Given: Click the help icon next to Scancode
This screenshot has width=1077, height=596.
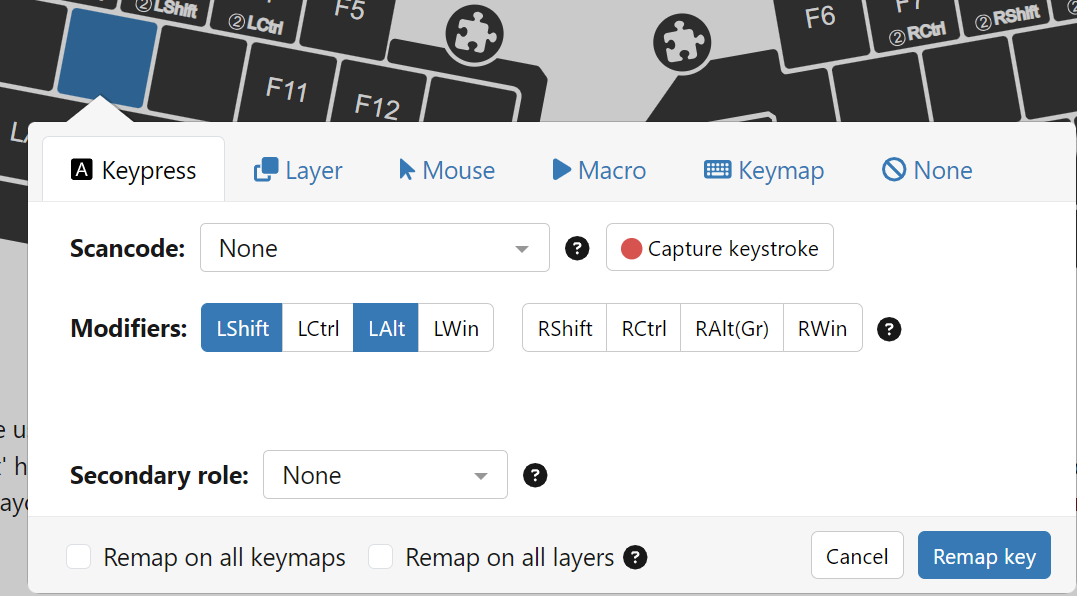Looking at the screenshot, I should click(x=577, y=248).
